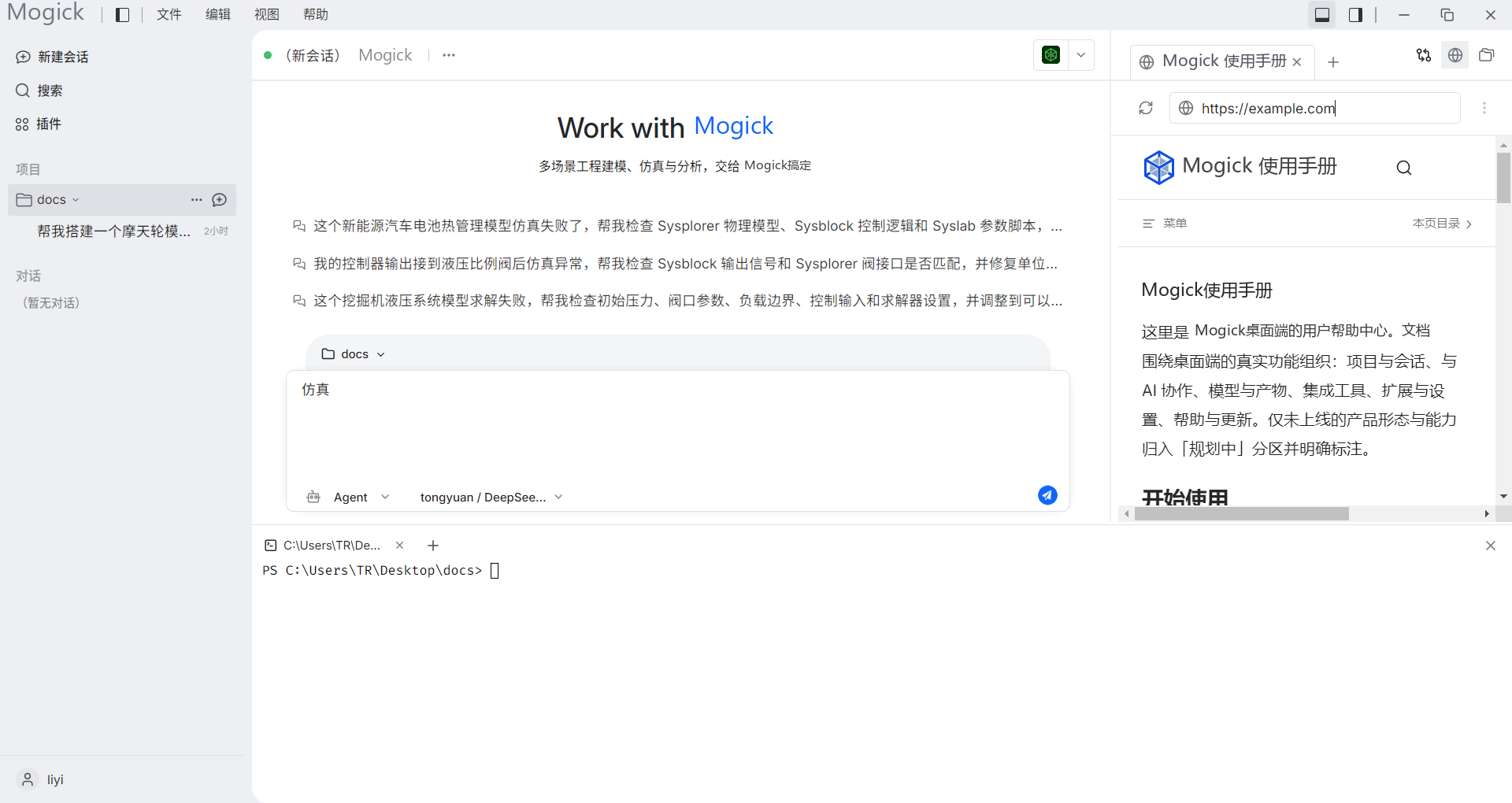Open the 文件 menu
The image size is (1512, 803).
pyautogui.click(x=169, y=15)
